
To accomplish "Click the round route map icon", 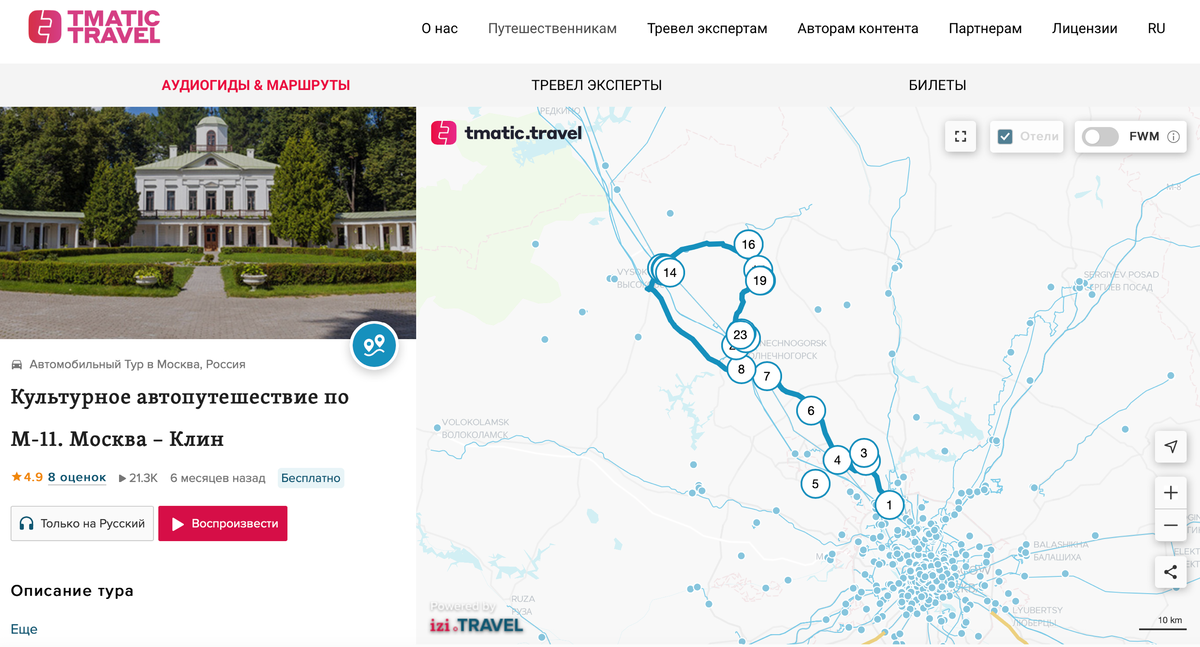I will [x=374, y=346].
